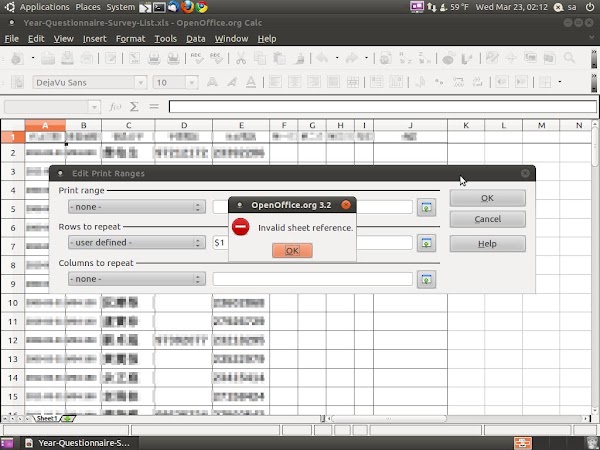600x450 pixels.
Task: Open the Insert menu
Action: (95, 39)
